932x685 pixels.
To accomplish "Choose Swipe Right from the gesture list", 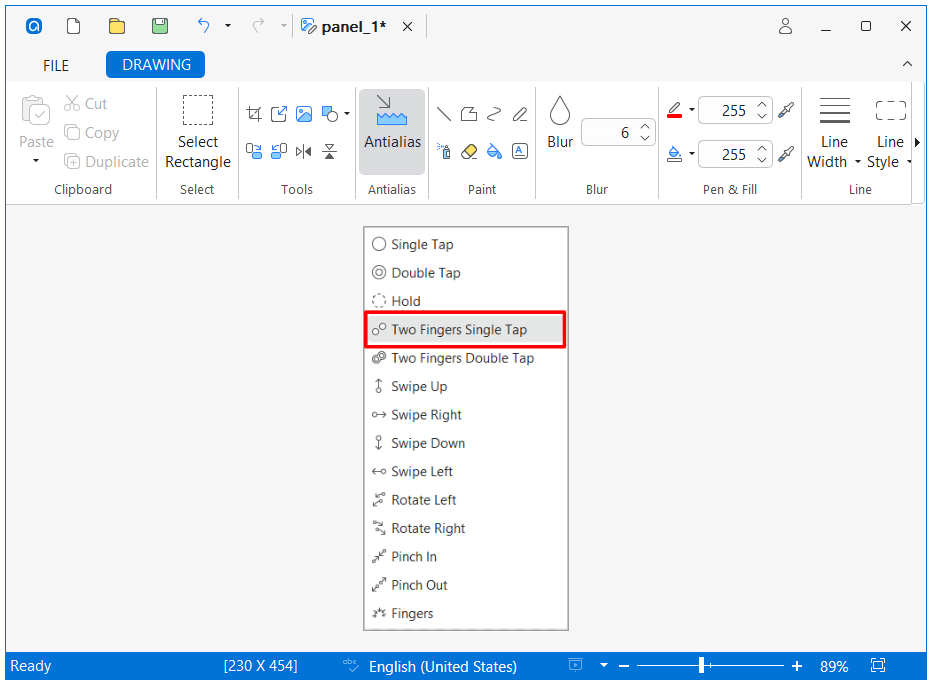I will 426,415.
